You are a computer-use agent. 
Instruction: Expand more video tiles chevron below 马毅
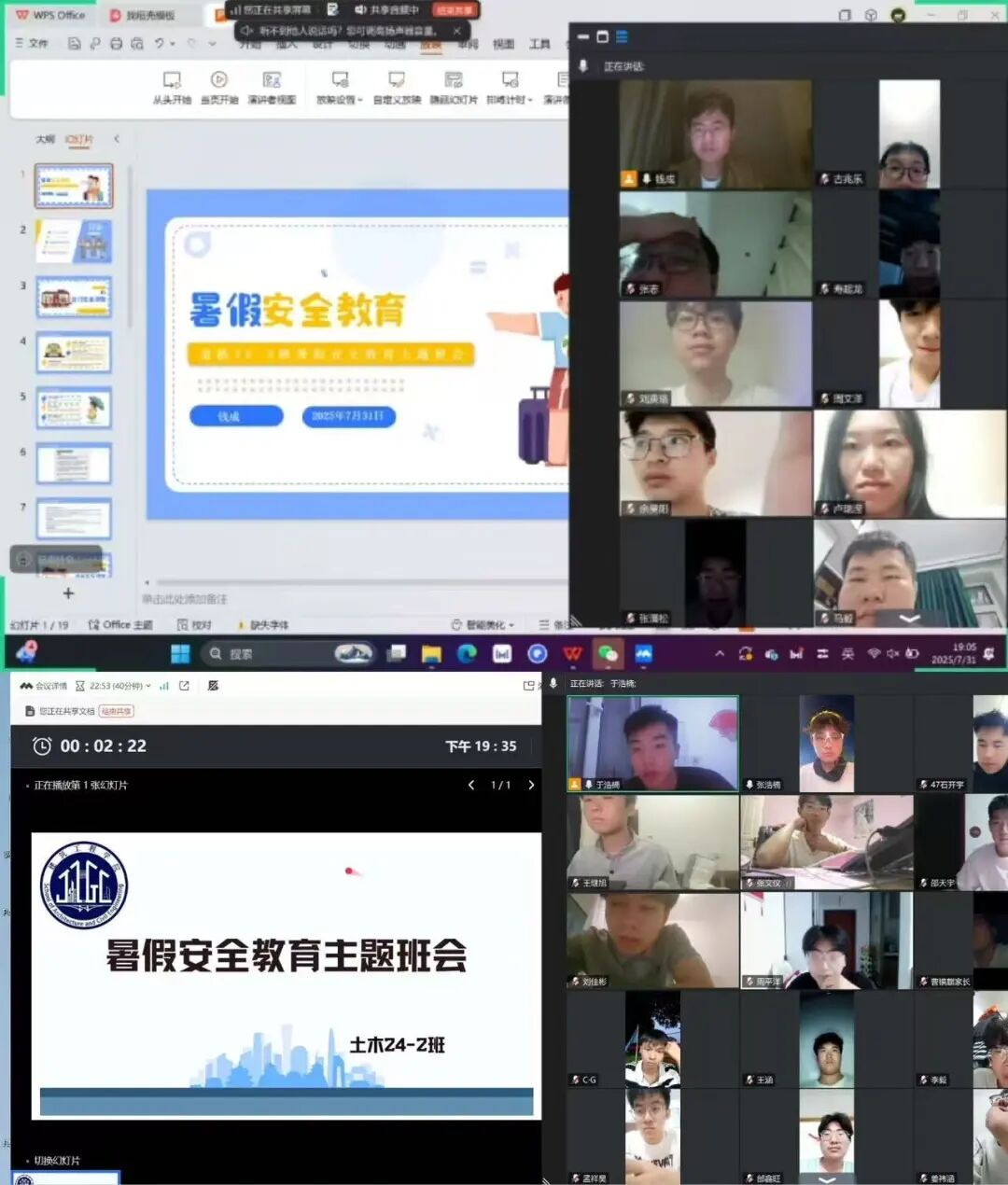click(909, 618)
